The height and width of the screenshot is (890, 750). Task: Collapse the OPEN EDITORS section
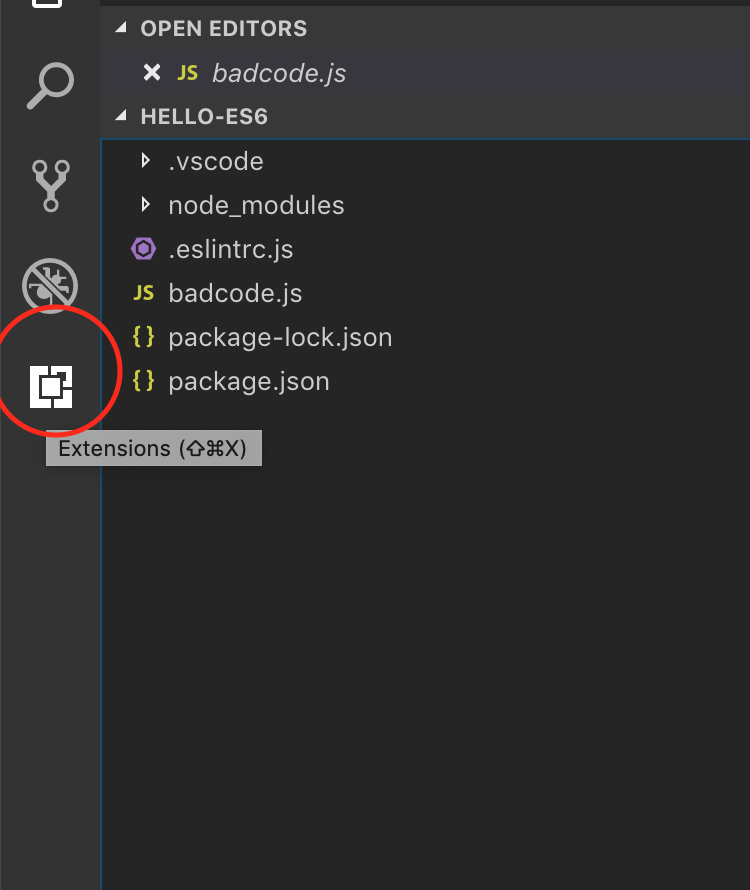pos(121,28)
